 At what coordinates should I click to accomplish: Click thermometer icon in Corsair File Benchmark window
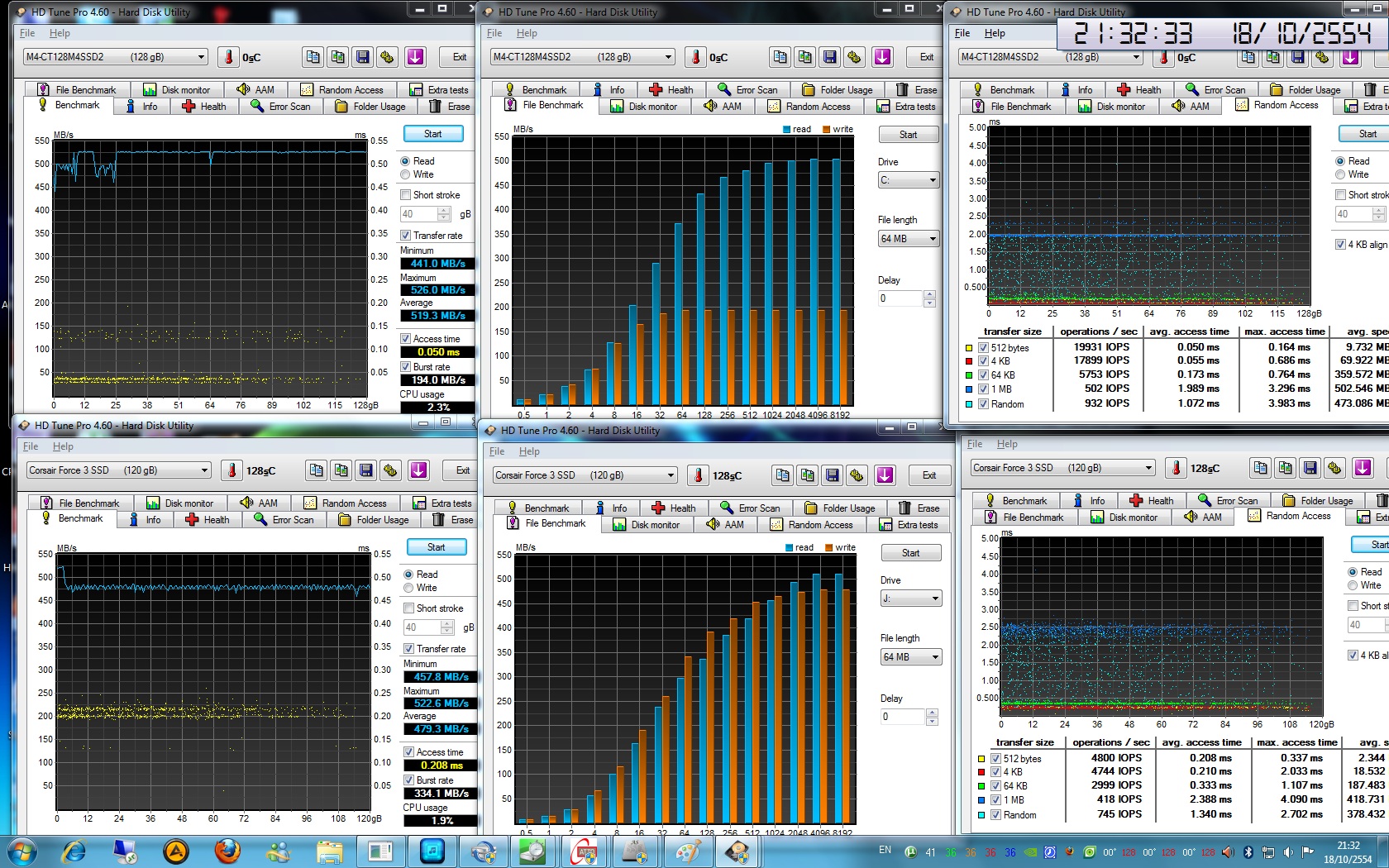click(x=699, y=475)
